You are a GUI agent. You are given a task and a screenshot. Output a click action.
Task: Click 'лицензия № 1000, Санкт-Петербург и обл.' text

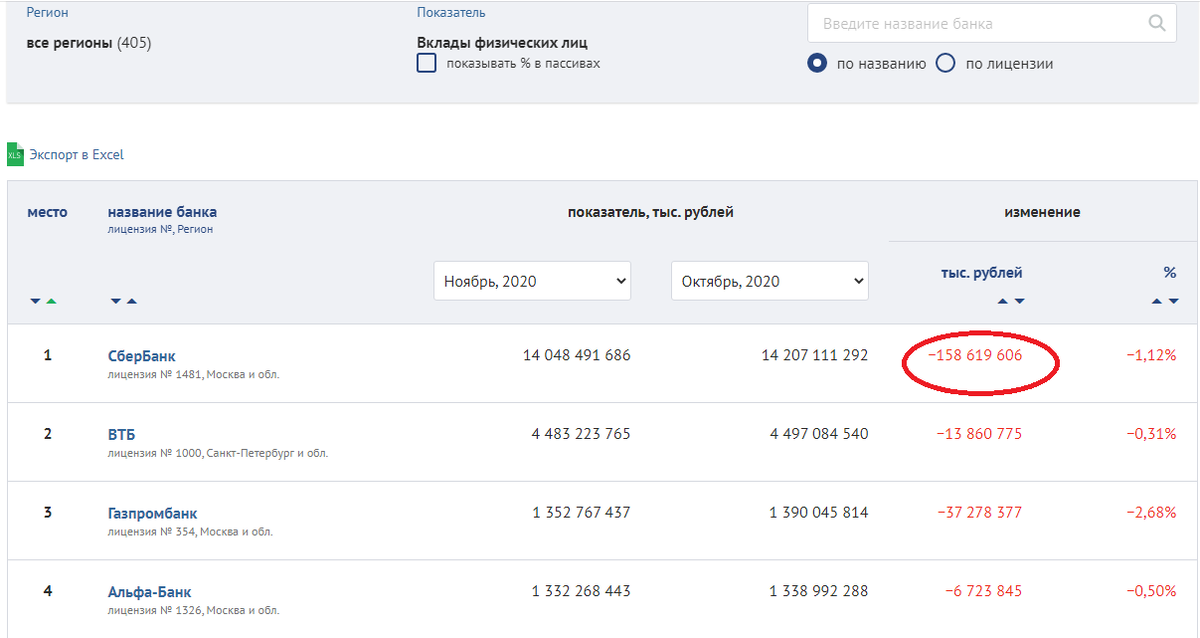218,453
